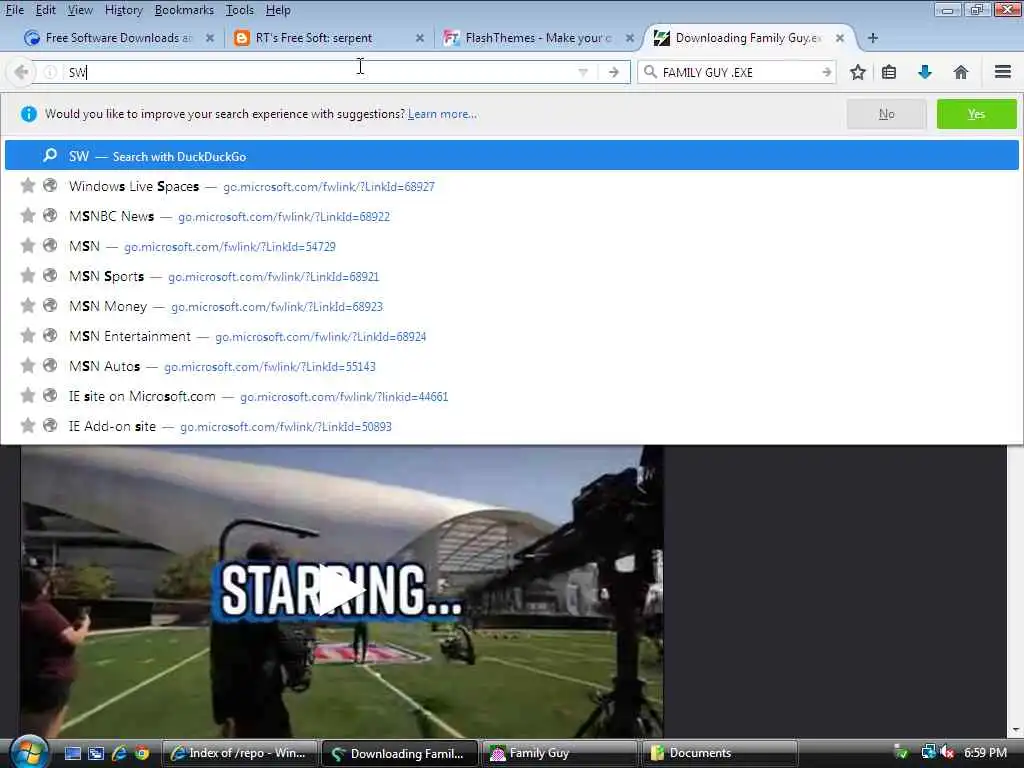This screenshot has height=768, width=1024.
Task: Submit search with search box arrow
Action: pyautogui.click(x=826, y=72)
